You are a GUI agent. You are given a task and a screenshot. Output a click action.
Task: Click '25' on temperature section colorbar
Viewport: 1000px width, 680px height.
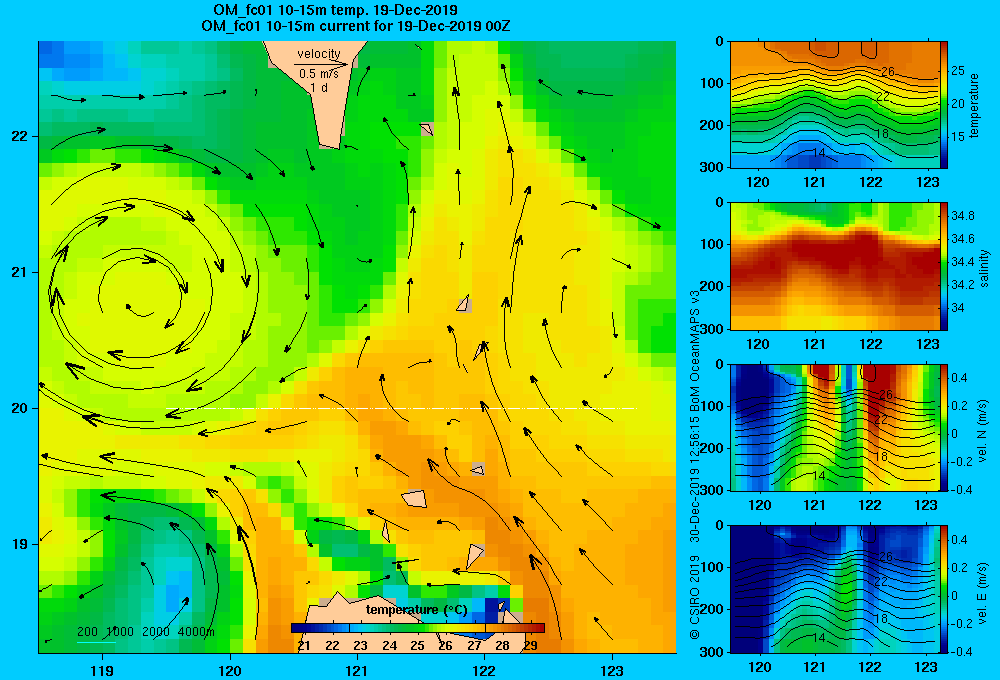tap(958, 70)
